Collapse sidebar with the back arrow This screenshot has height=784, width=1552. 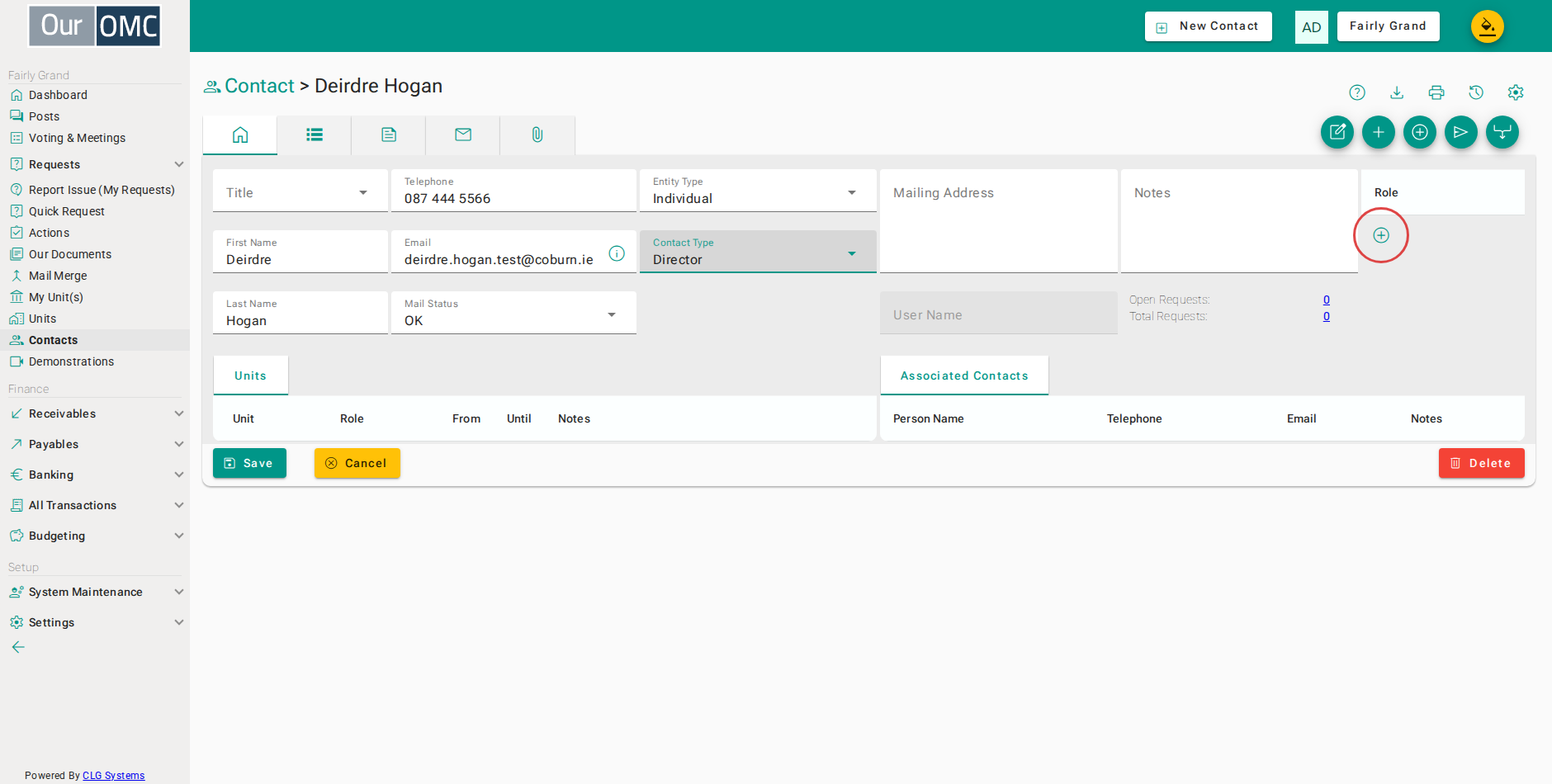pyautogui.click(x=18, y=647)
